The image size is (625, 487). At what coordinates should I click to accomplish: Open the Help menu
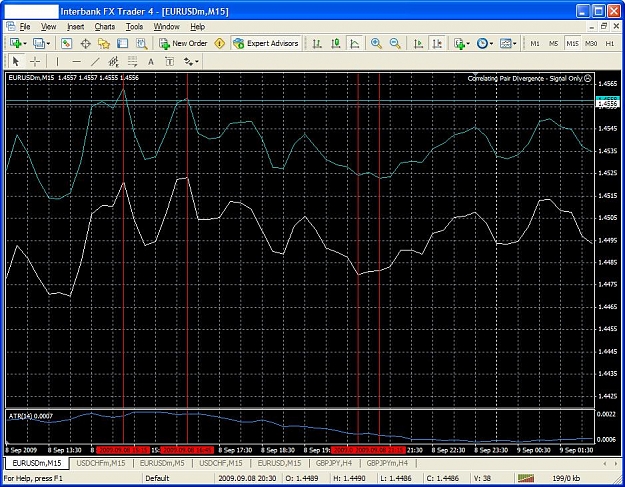tap(197, 27)
